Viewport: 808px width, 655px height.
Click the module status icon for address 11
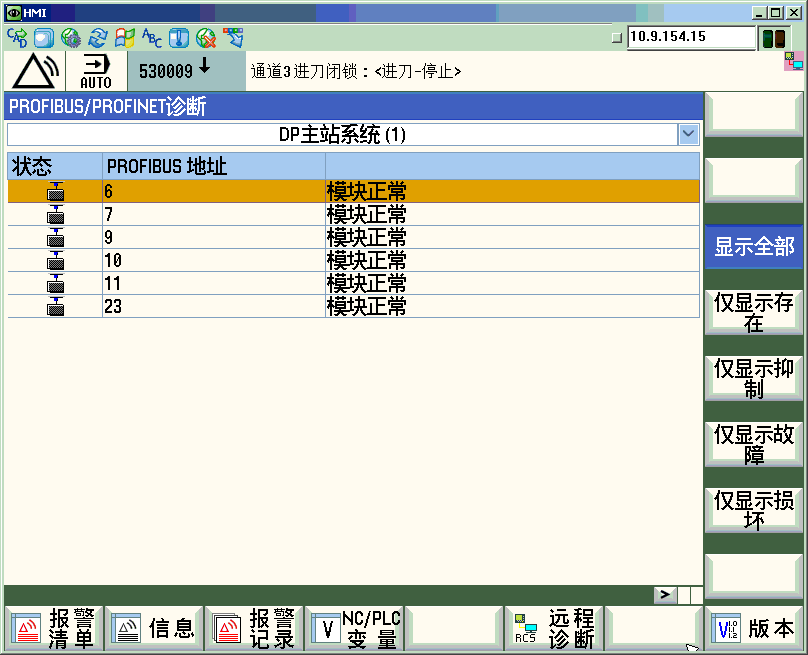pyautogui.click(x=56, y=283)
